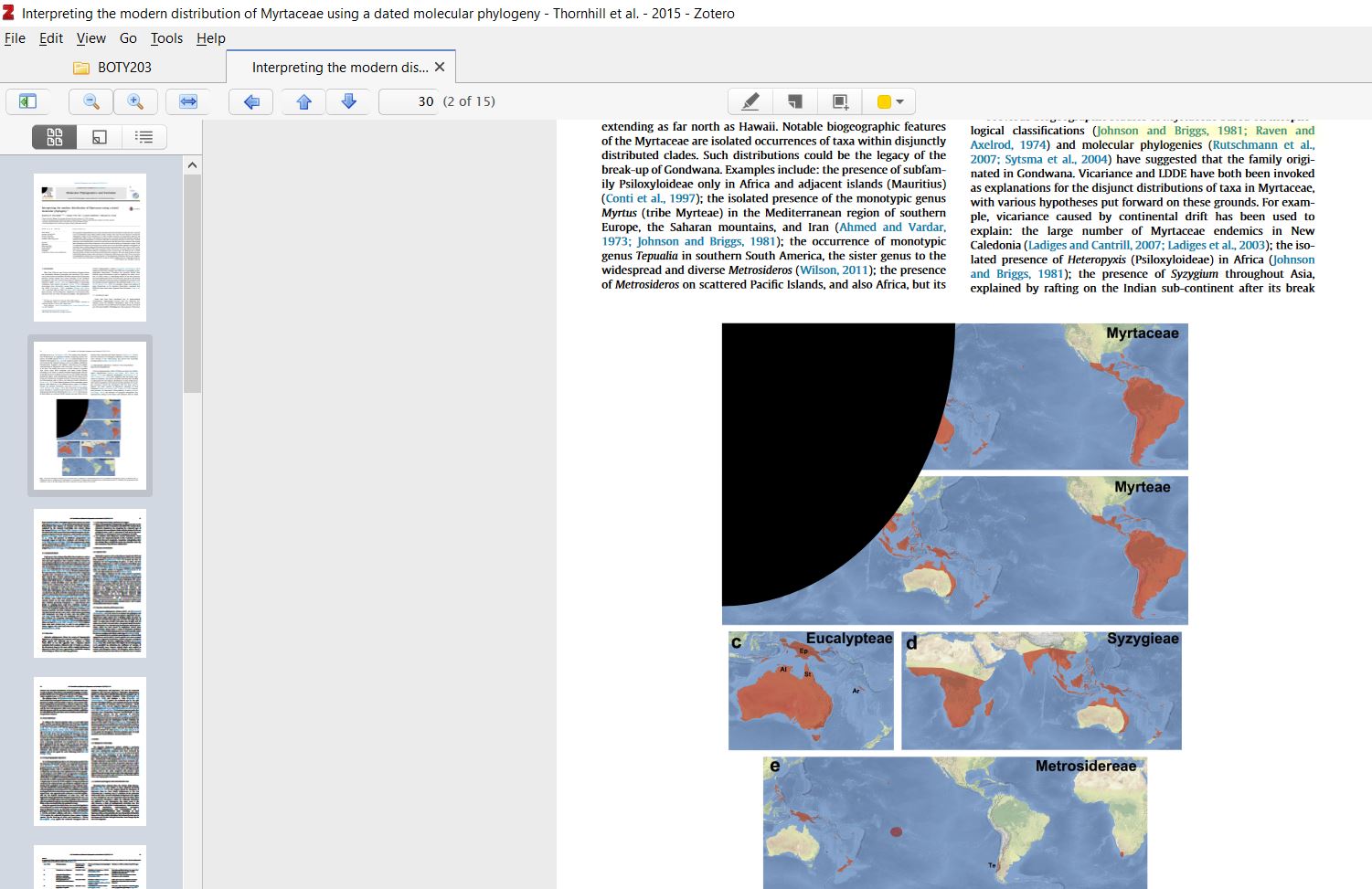Click the Myrtaceae map panel label
The image size is (1372, 889).
point(1143,333)
